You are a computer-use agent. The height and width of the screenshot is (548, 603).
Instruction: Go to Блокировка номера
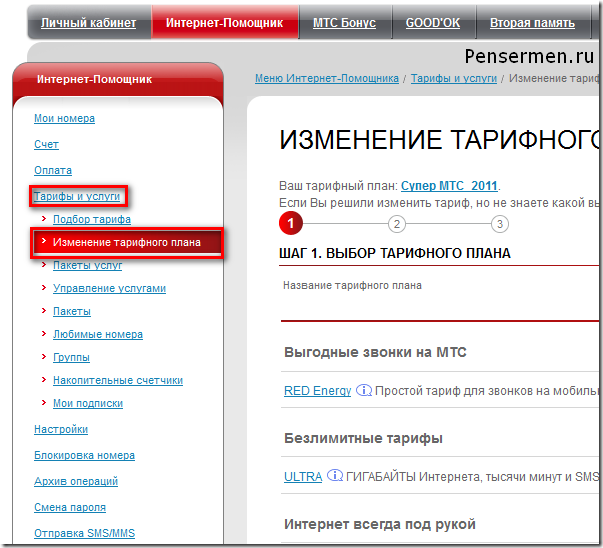[x=84, y=455]
